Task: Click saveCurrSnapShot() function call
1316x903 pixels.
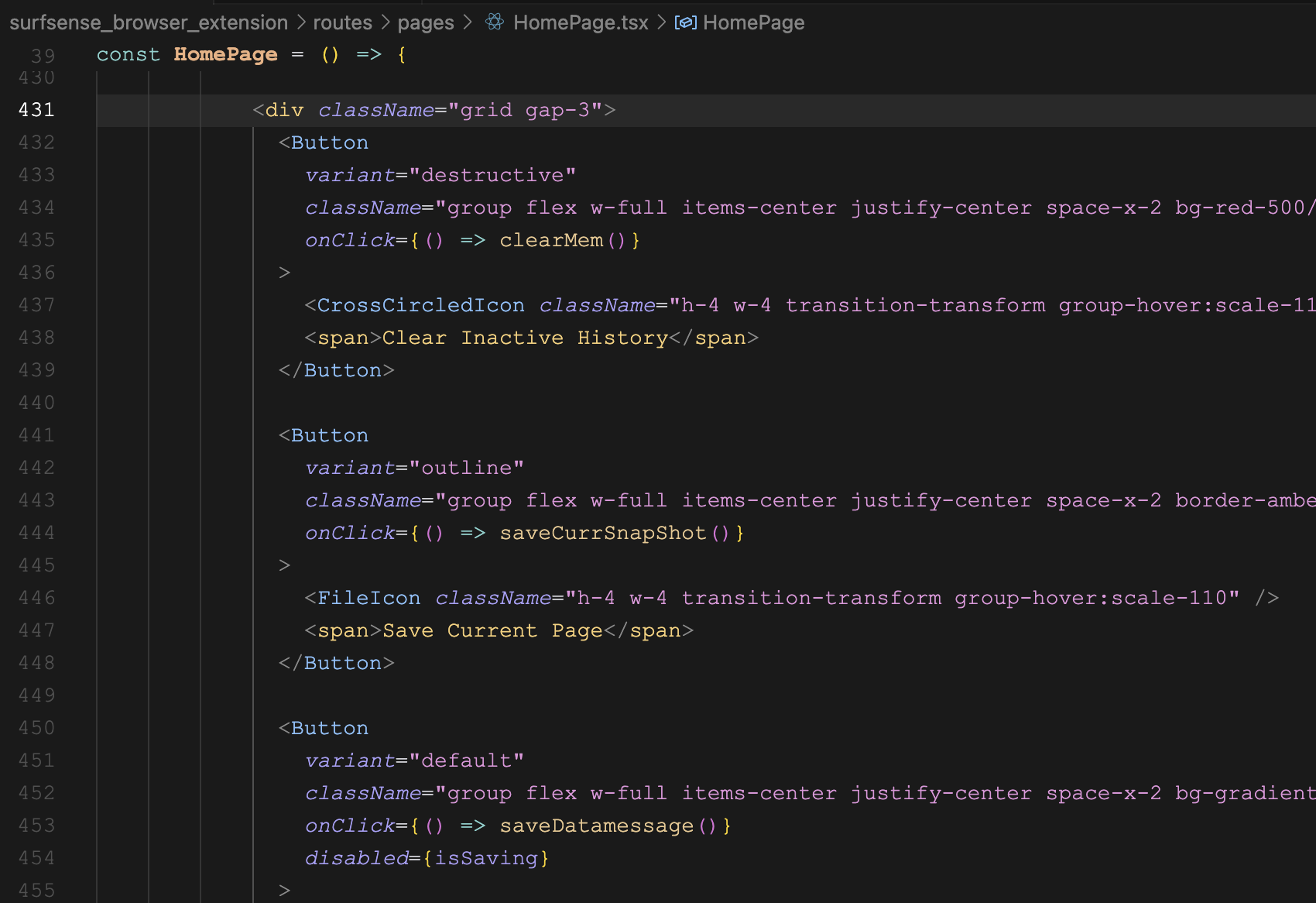Action: tap(615, 533)
